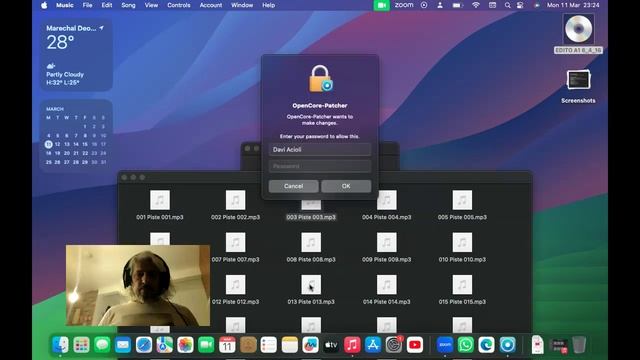The height and width of the screenshot is (360, 640).
Task: Open the Window menu
Action: click(242, 5)
